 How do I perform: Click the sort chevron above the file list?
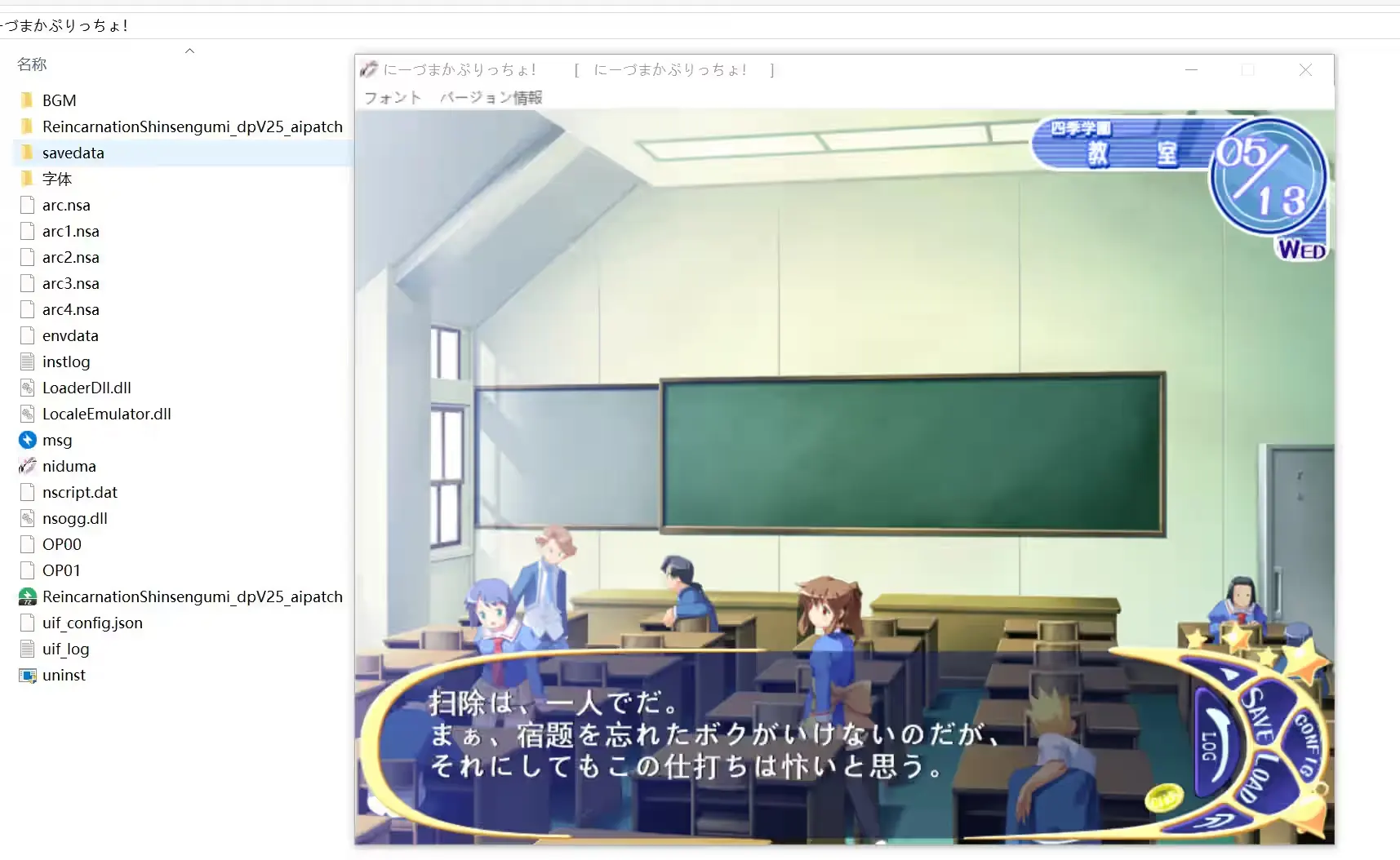tap(189, 51)
